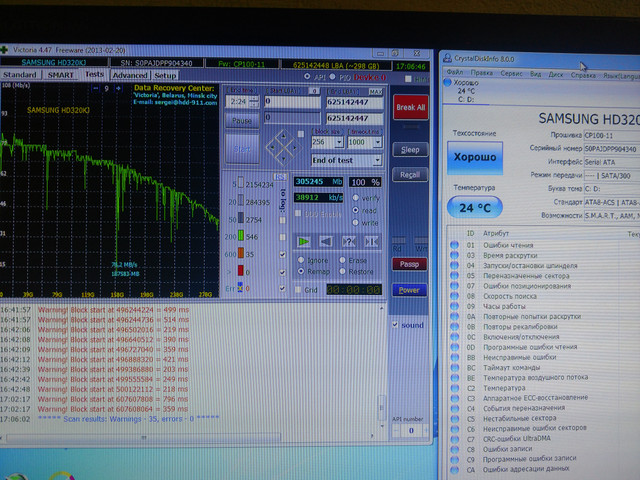Image resolution: width=640 pixels, height=480 pixels.
Task: Select the API radio button
Action: pos(307,76)
